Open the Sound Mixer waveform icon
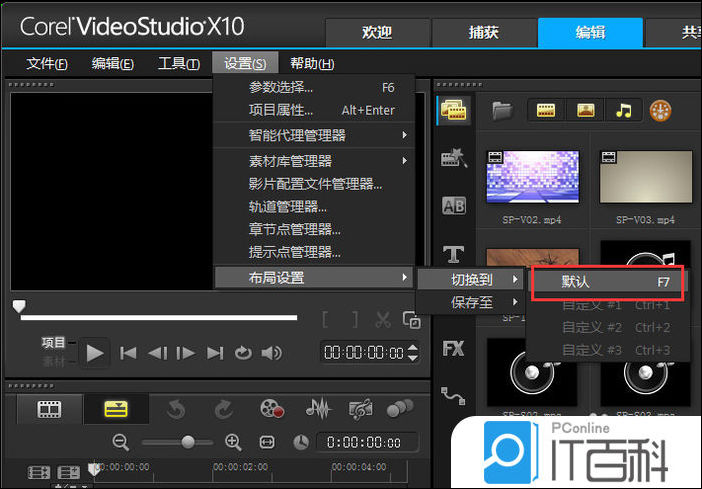 pos(317,408)
